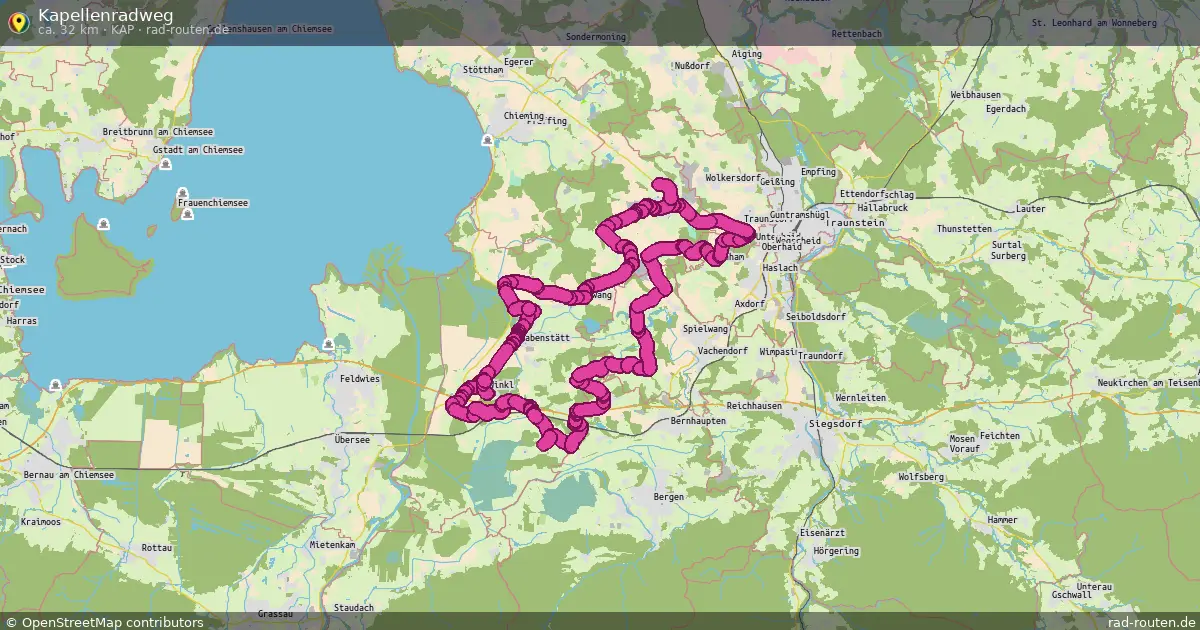The width and height of the screenshot is (1200, 630).
Task: Click ferry pier icon north of Feldwies
Action: click(328, 345)
